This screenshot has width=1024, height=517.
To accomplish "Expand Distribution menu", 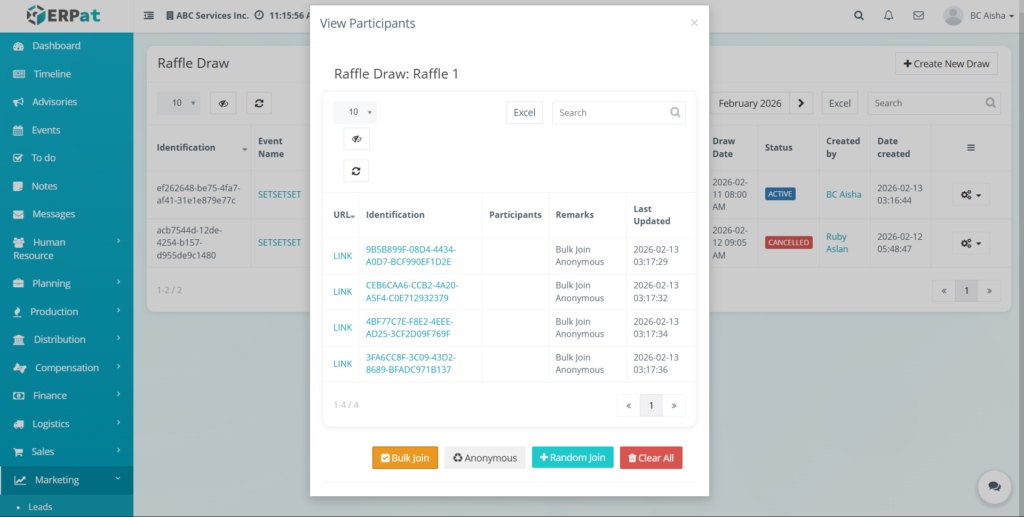I will point(67,339).
